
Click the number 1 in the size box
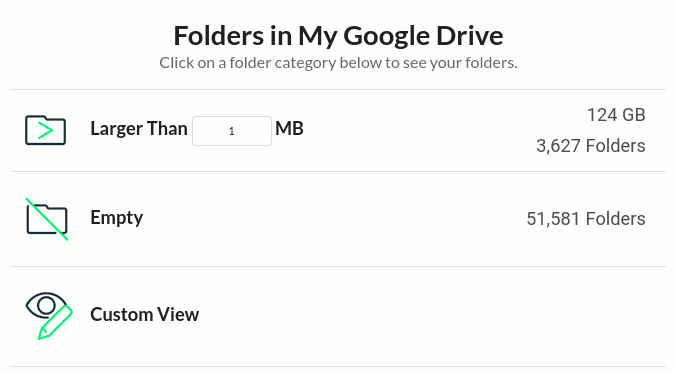(232, 131)
